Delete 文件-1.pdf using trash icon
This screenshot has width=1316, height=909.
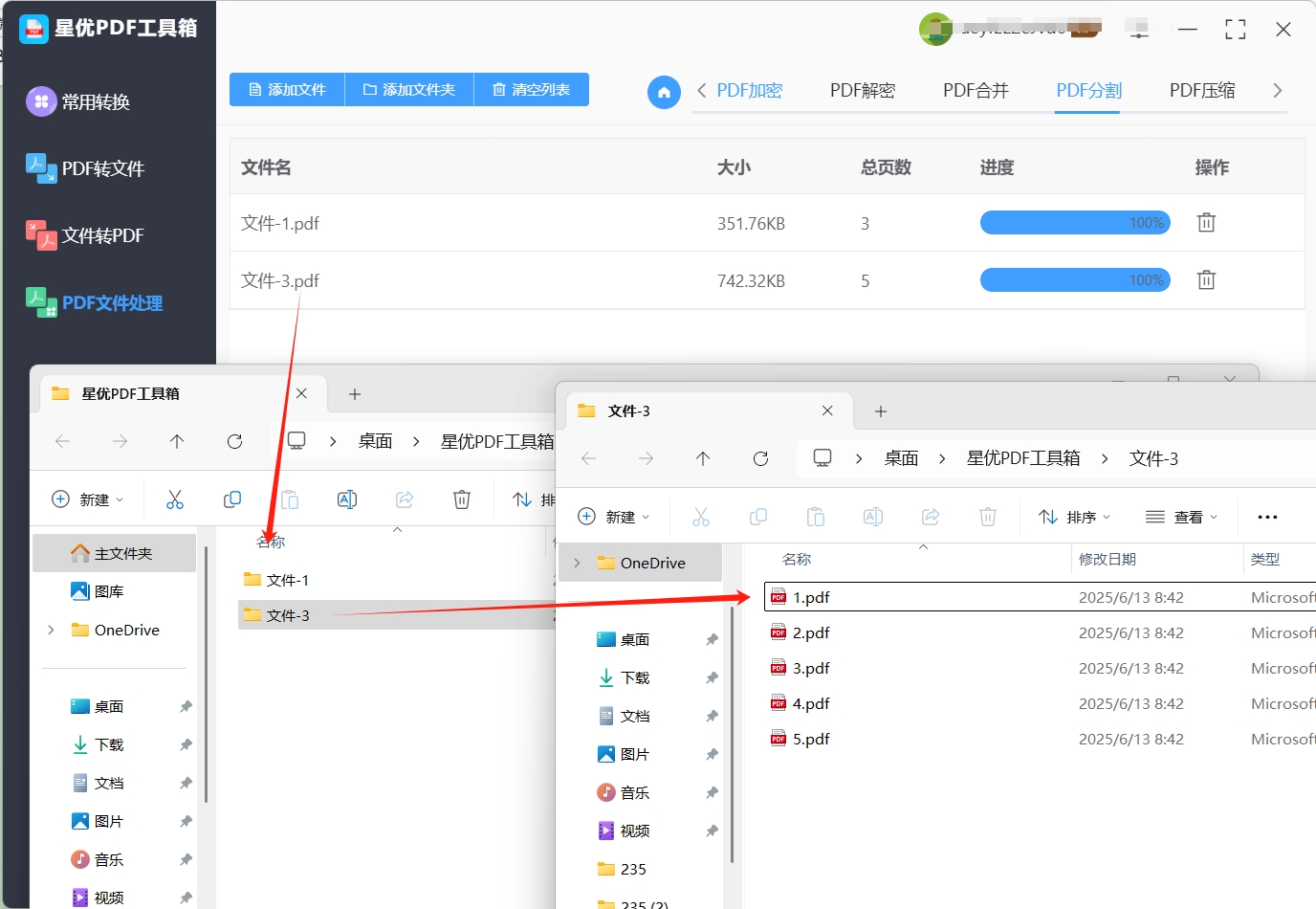pyautogui.click(x=1206, y=223)
